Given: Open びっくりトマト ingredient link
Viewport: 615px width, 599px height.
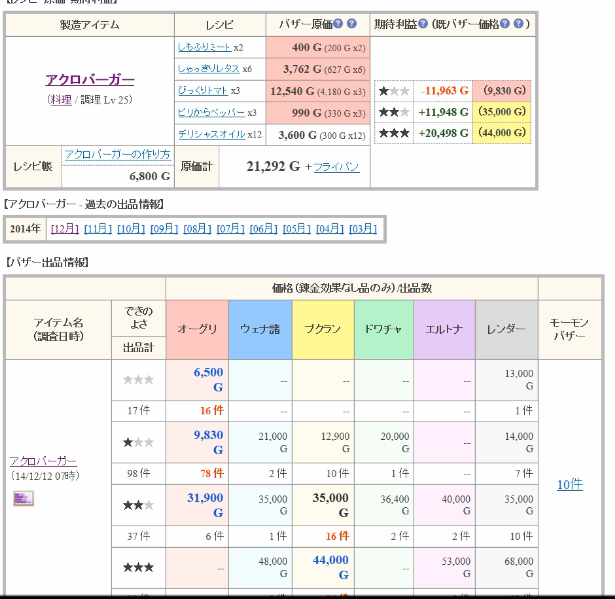Looking at the screenshot, I should [x=203, y=91].
